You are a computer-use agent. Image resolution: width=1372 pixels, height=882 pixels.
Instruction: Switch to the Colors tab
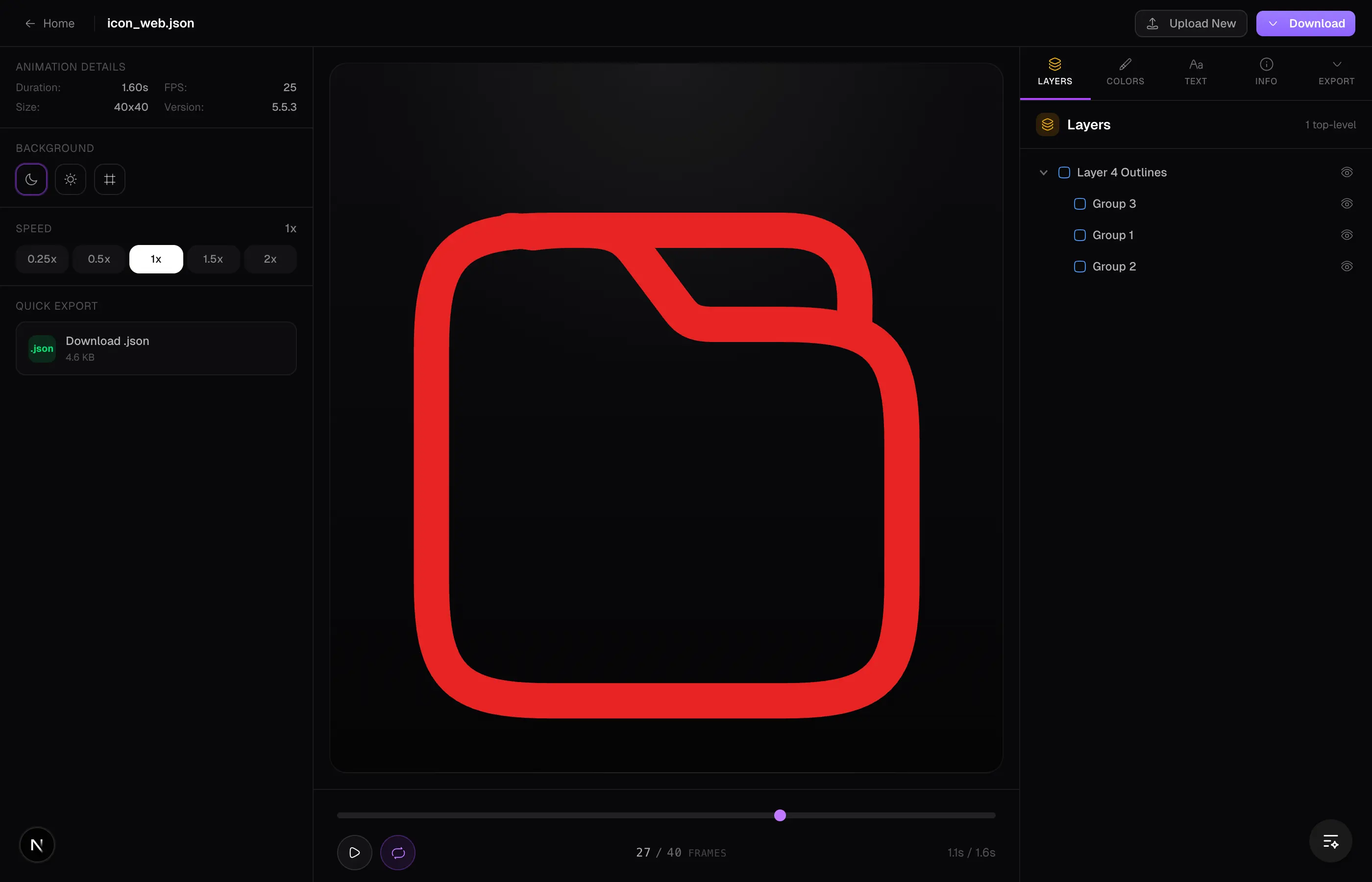pyautogui.click(x=1125, y=72)
